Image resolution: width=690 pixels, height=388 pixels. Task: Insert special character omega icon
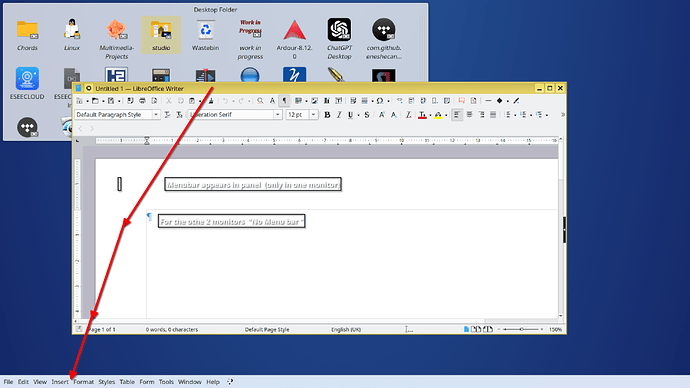pyautogui.click(x=379, y=101)
